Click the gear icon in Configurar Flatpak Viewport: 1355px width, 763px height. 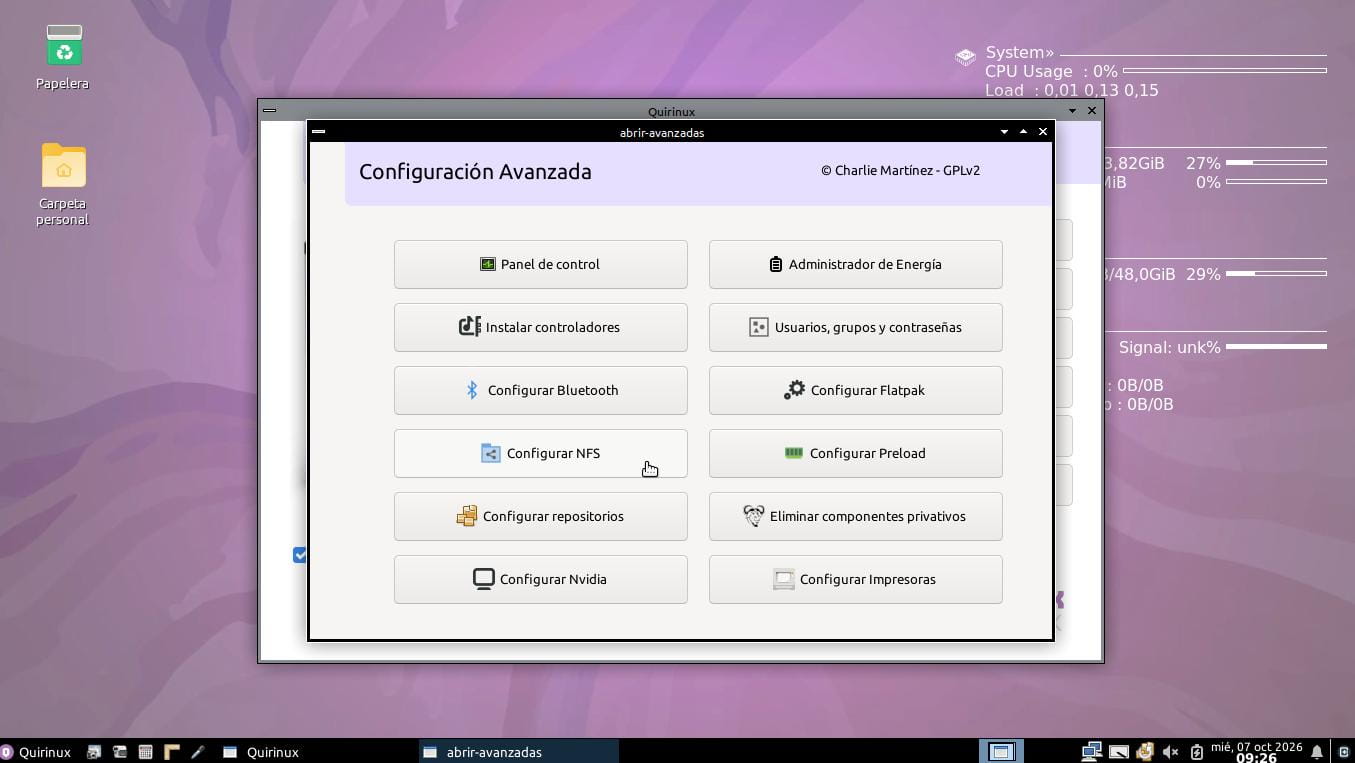coord(794,390)
